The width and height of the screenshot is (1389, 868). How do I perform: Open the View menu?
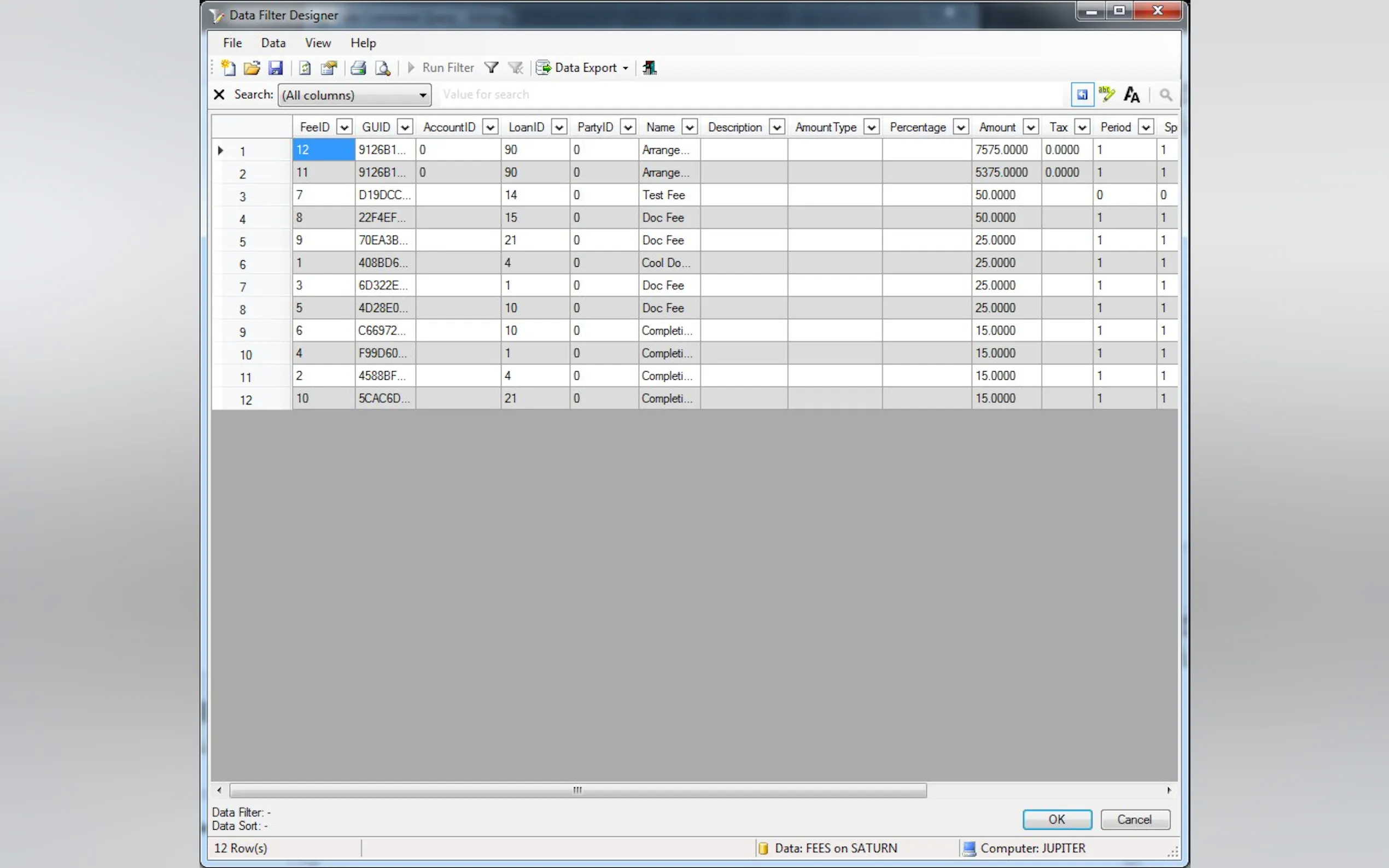tap(318, 43)
